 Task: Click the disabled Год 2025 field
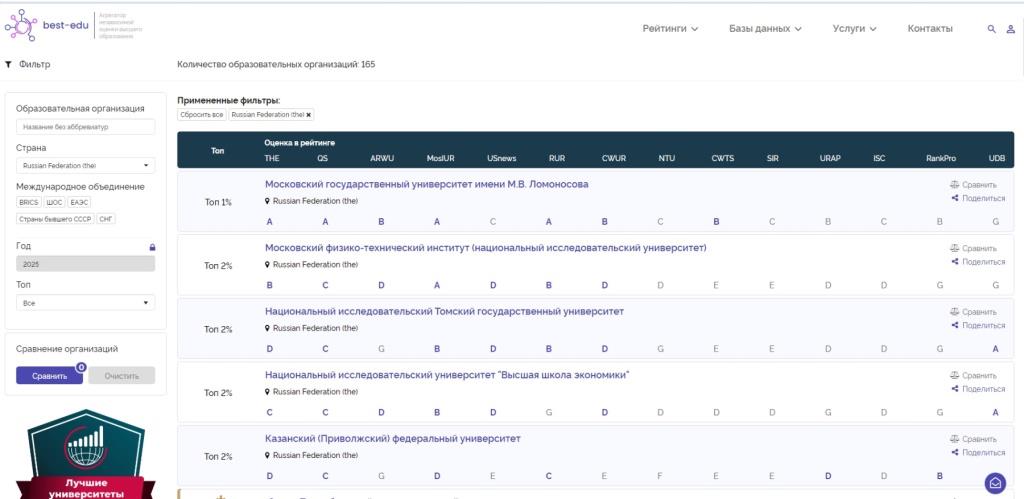pyautogui.click(x=86, y=264)
